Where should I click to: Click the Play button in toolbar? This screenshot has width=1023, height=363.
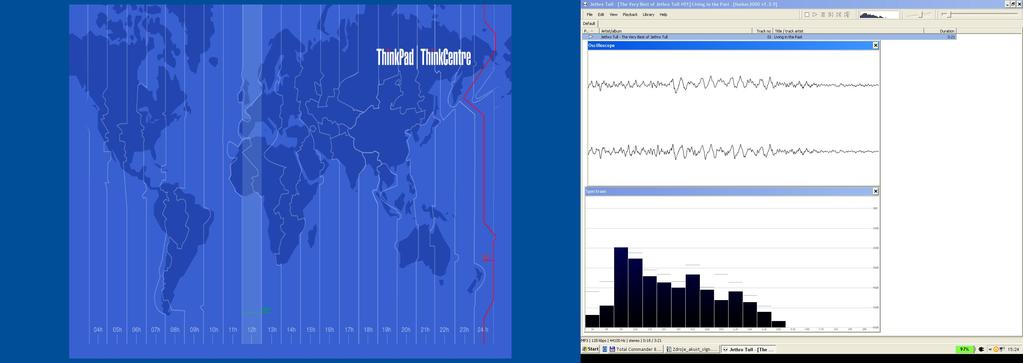(x=815, y=14)
